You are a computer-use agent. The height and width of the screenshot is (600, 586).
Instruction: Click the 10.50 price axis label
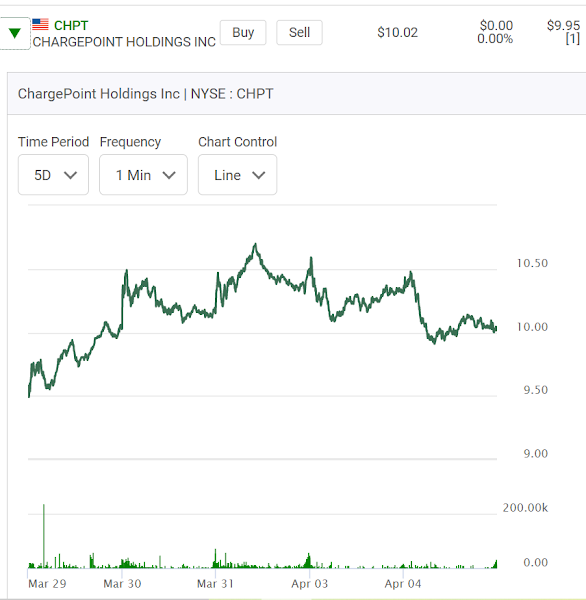pos(532,263)
